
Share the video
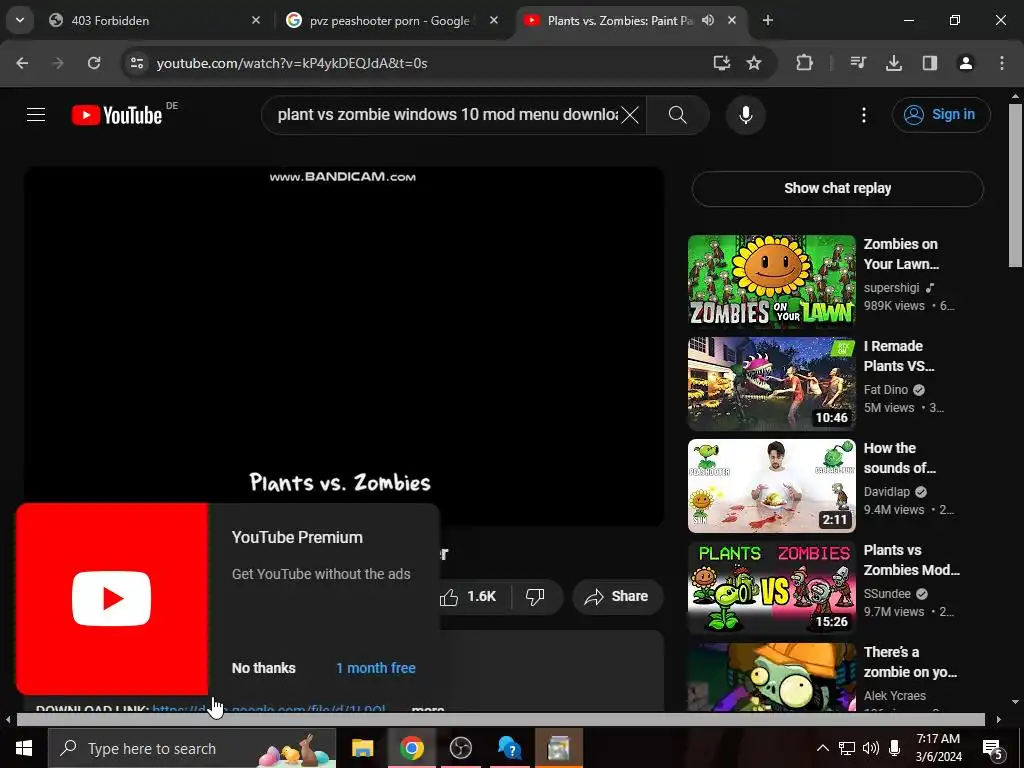pyautogui.click(x=617, y=596)
